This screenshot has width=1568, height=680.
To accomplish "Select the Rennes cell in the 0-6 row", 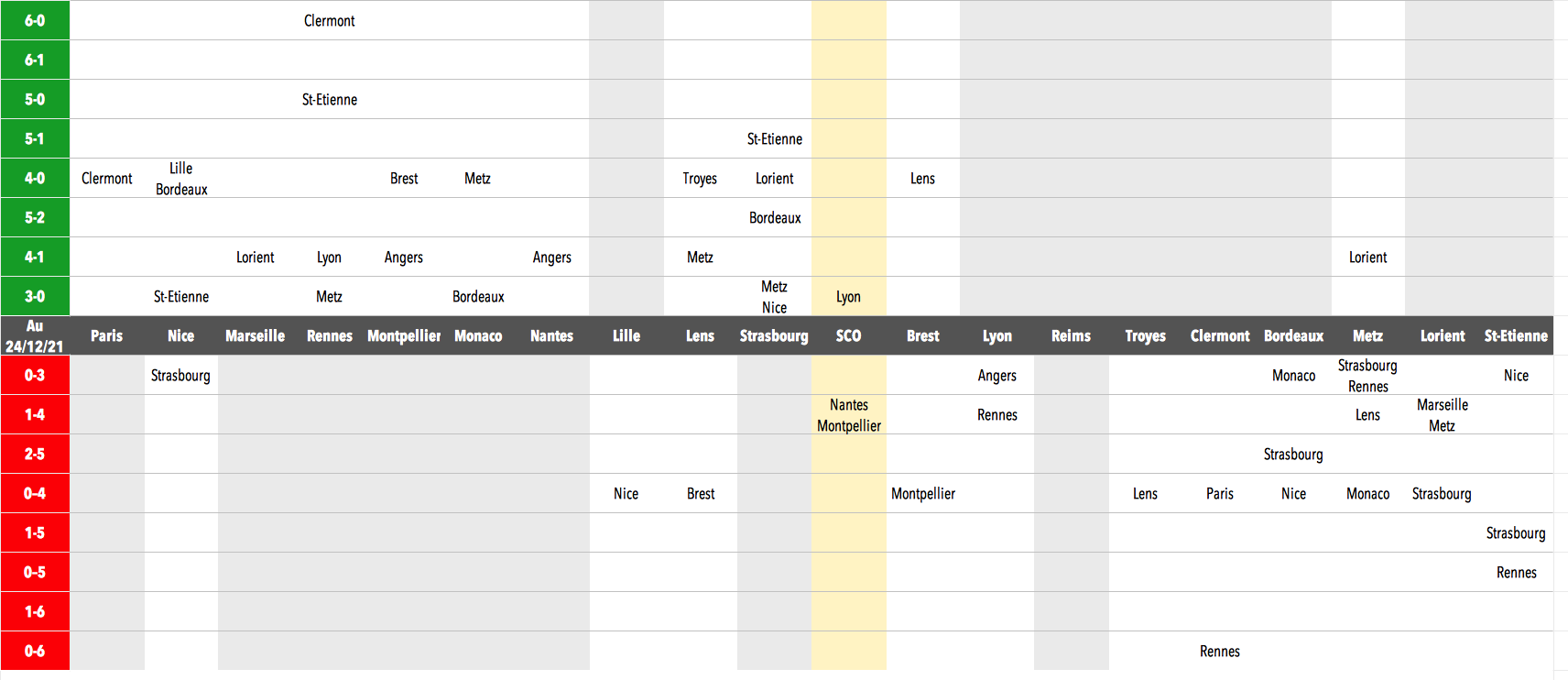I will 1219,652.
